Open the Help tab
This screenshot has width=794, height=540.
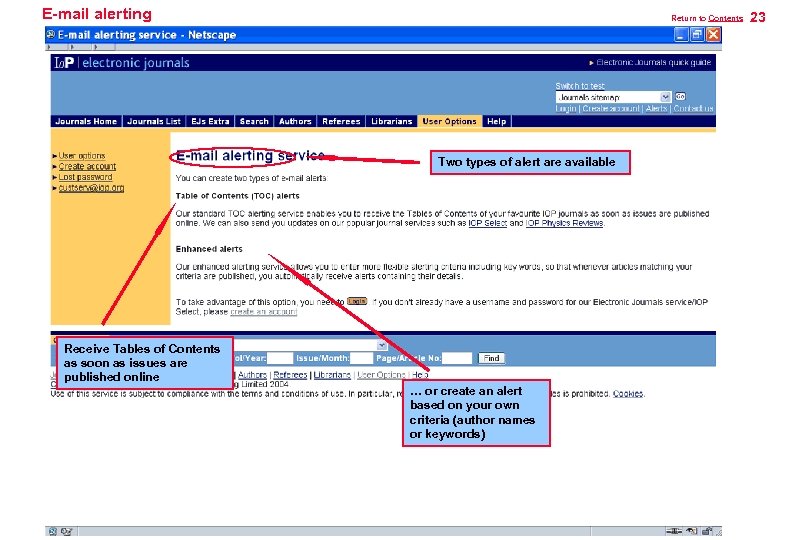497,122
